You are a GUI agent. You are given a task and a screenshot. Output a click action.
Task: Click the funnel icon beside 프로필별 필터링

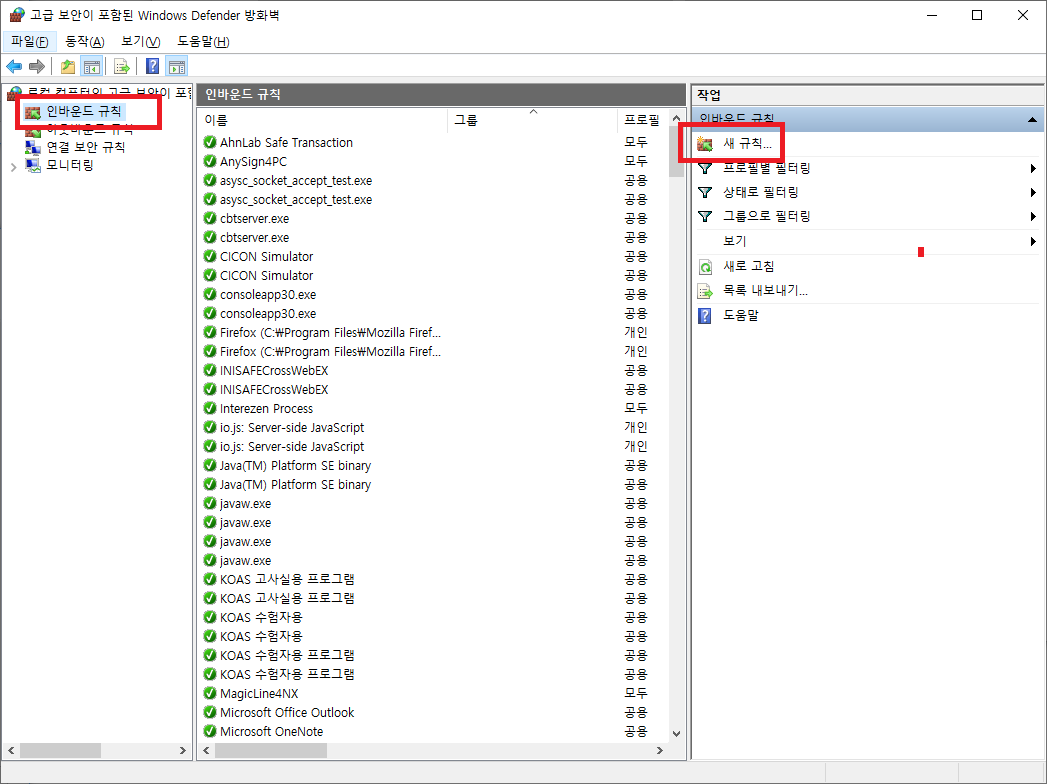click(x=704, y=168)
